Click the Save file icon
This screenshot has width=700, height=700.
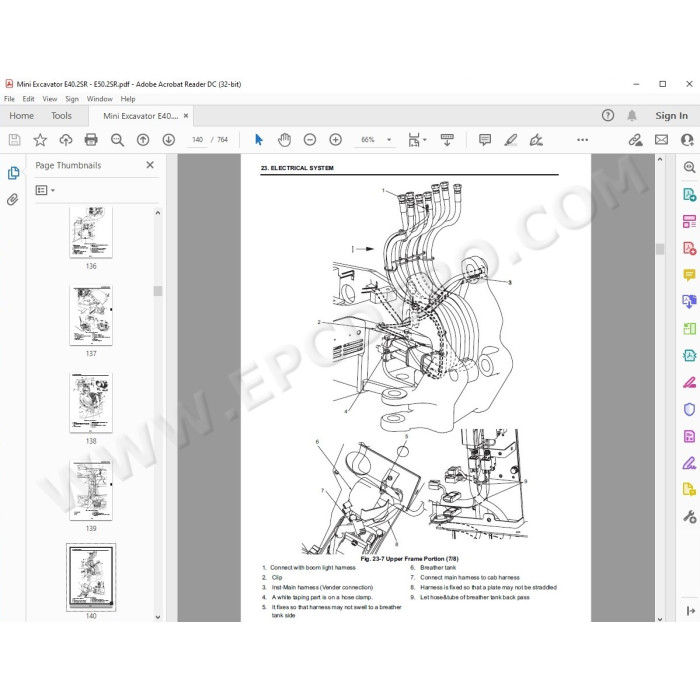pyautogui.click(x=14, y=140)
